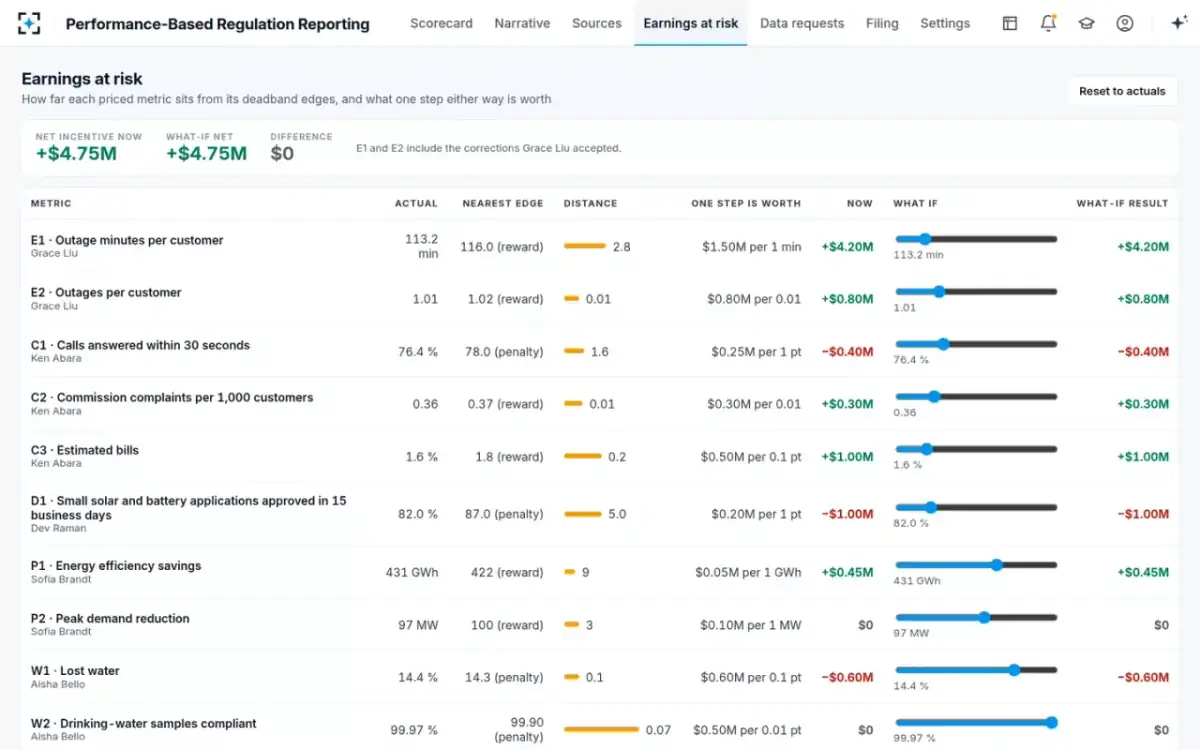Select the Earnings at risk tab
Viewport: 1200px width, 750px height.
coord(691,23)
